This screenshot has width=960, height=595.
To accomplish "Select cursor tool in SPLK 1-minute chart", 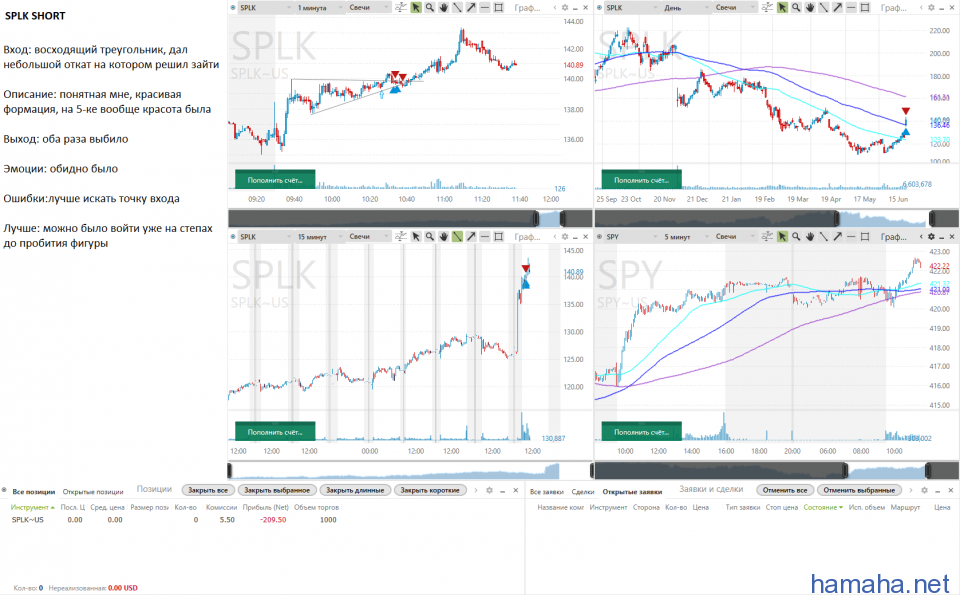I will pyautogui.click(x=416, y=7).
